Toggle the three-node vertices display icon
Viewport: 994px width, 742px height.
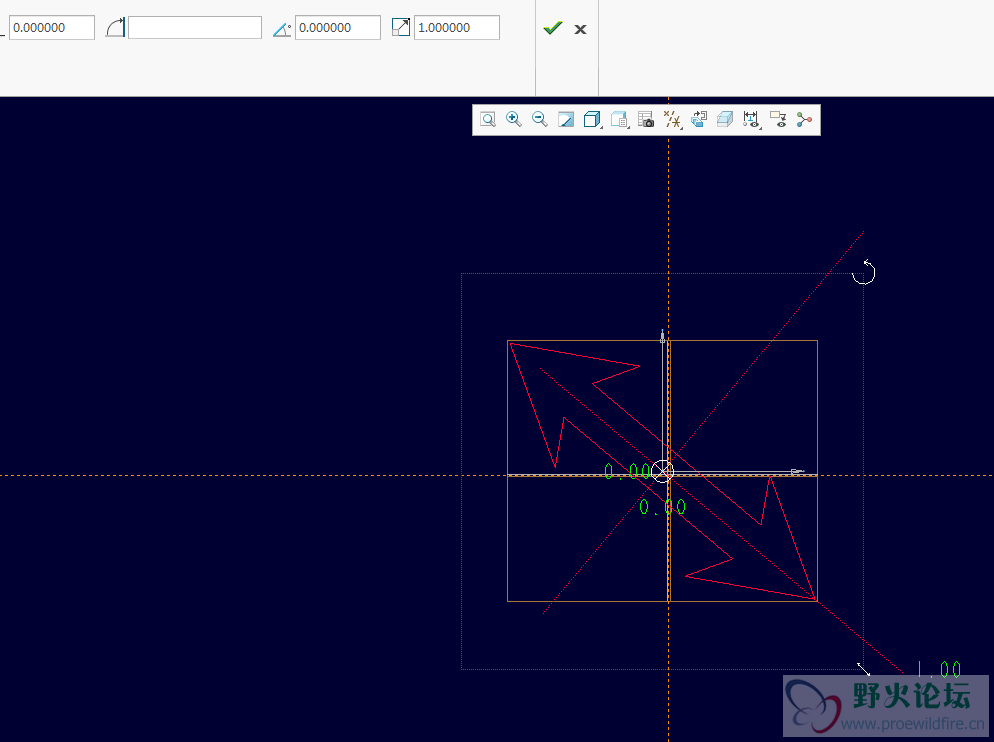[804, 120]
